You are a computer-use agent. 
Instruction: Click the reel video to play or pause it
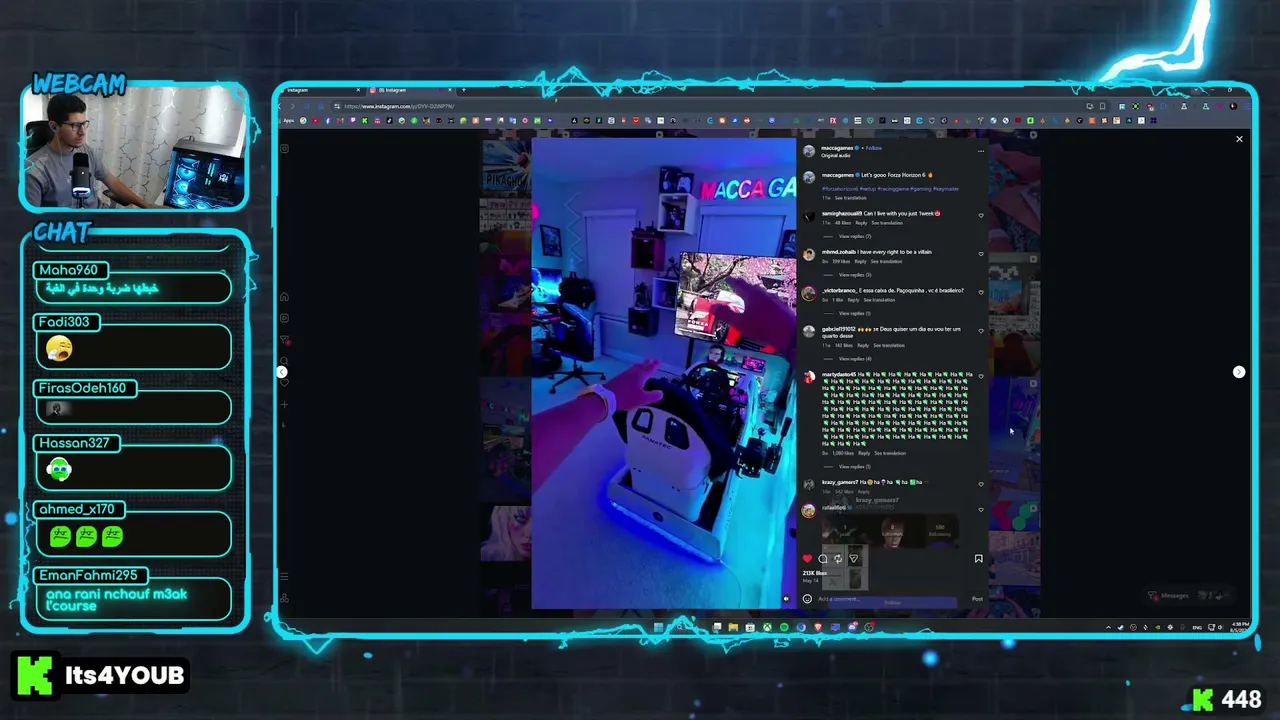[x=664, y=373]
